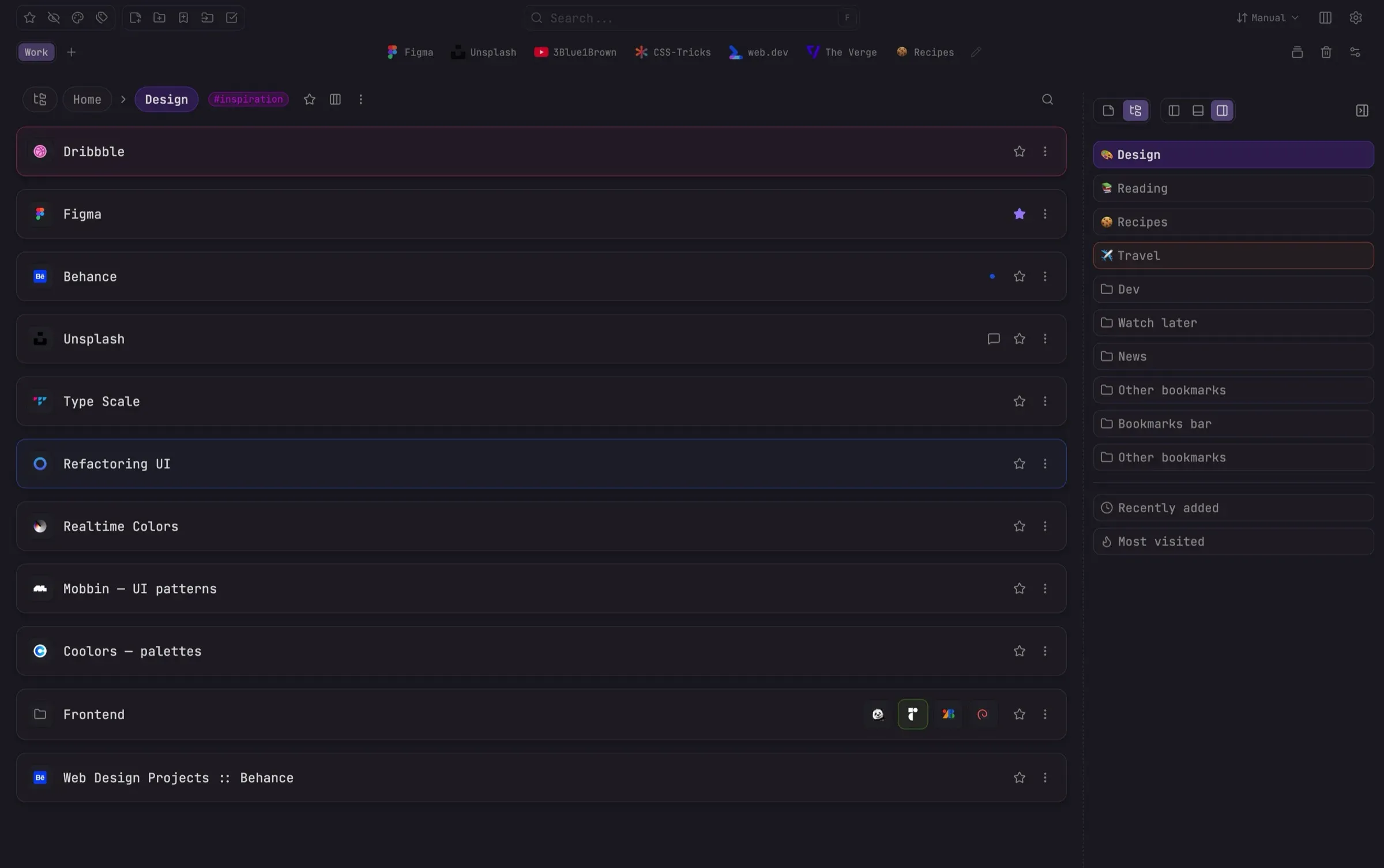Click the Dribbble favicon in the bookmark list

point(40,152)
